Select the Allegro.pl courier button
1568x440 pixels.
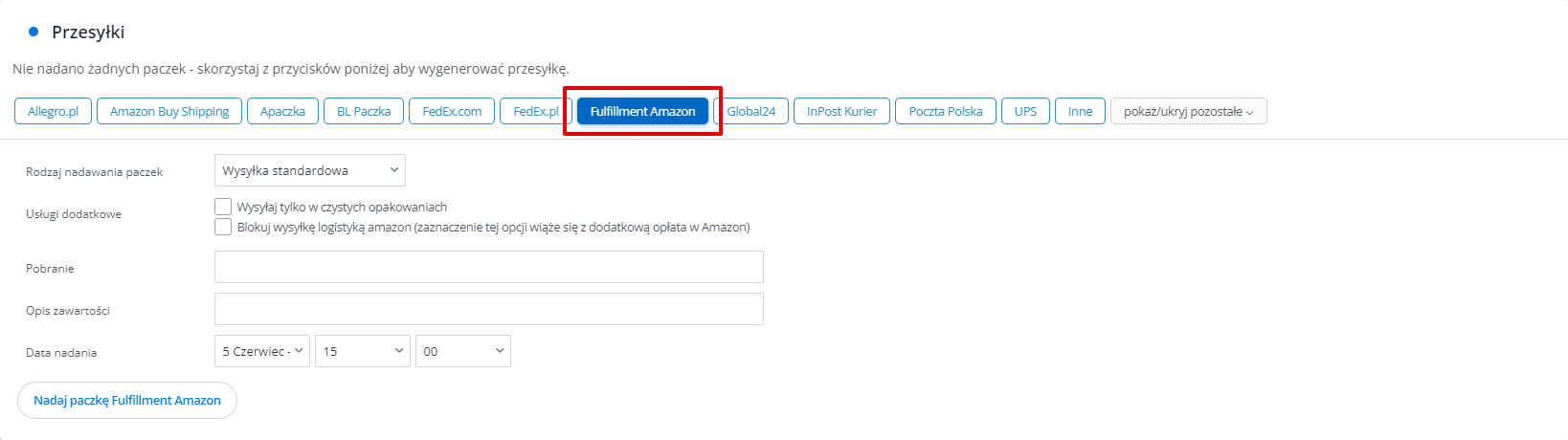pos(53,111)
